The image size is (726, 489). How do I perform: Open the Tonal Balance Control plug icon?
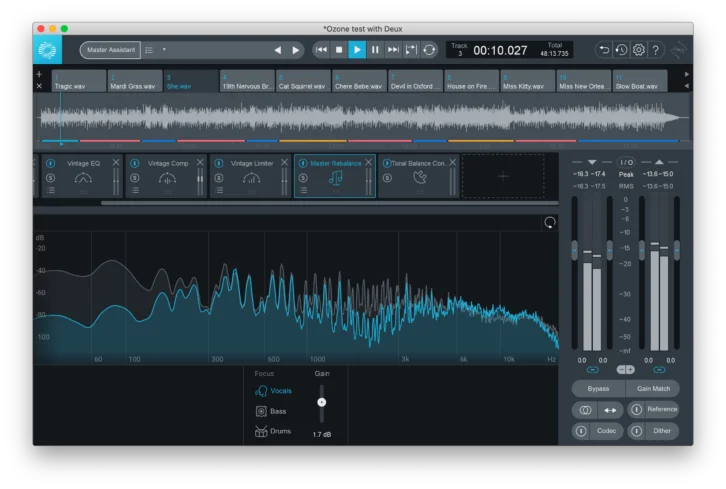pos(420,177)
